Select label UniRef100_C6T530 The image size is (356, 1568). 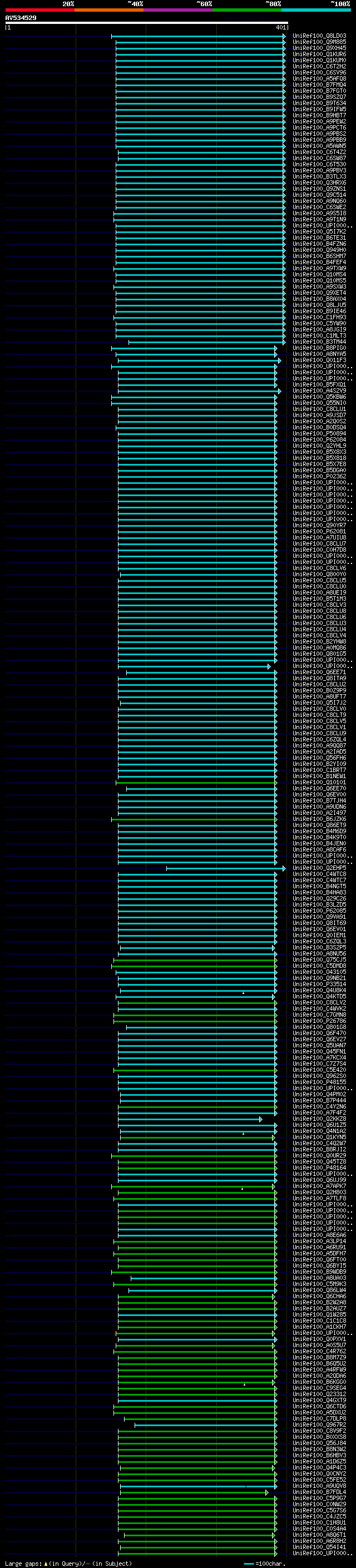pyautogui.click(x=319, y=164)
